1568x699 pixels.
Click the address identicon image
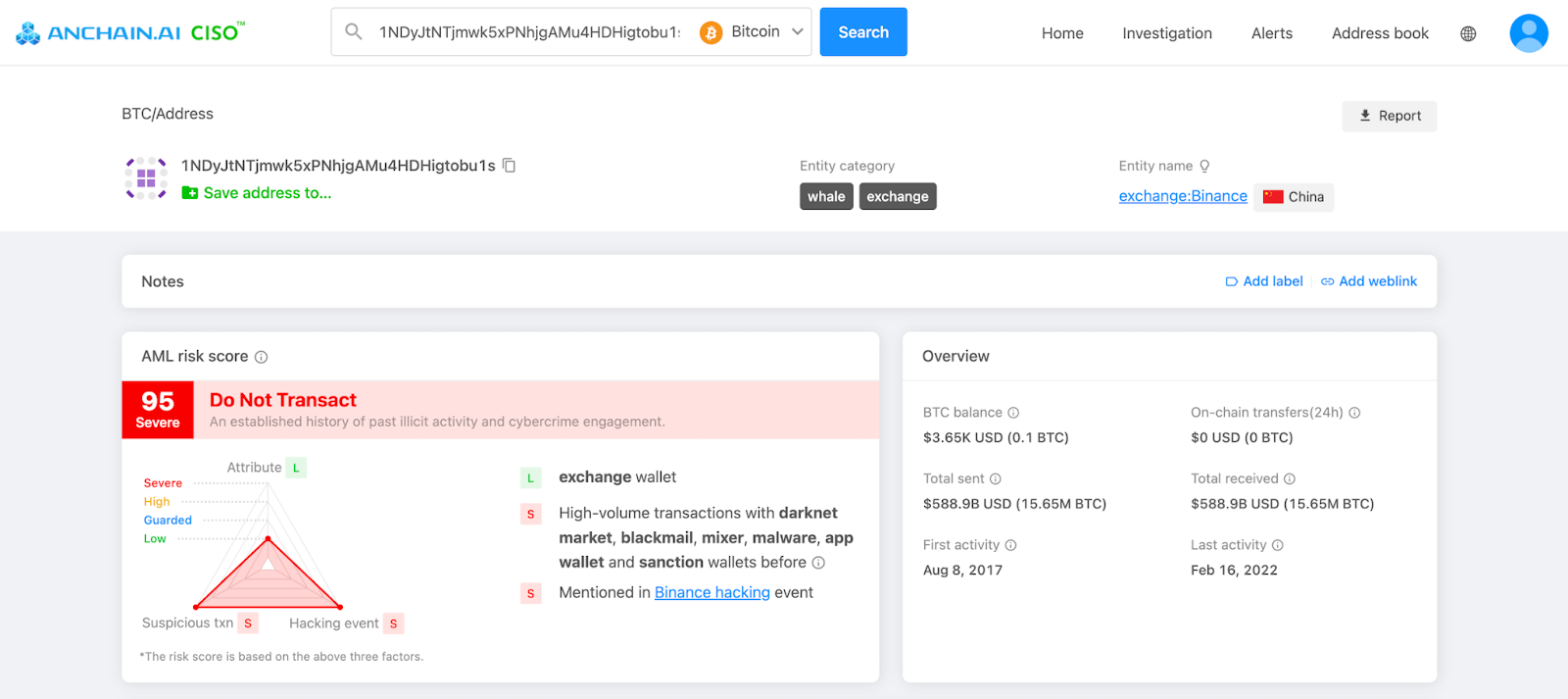[146, 177]
